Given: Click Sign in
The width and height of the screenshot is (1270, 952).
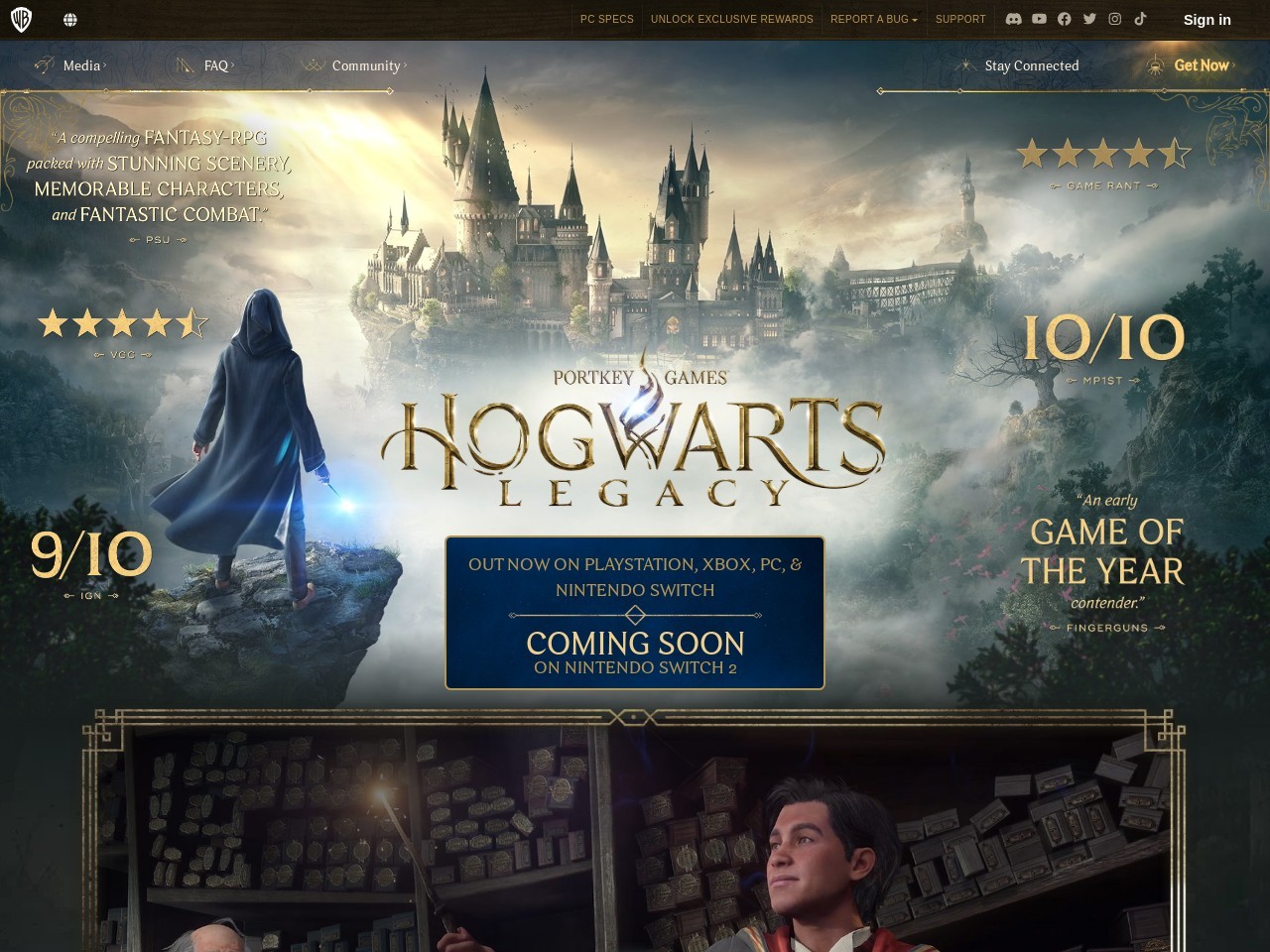Looking at the screenshot, I should (x=1206, y=20).
